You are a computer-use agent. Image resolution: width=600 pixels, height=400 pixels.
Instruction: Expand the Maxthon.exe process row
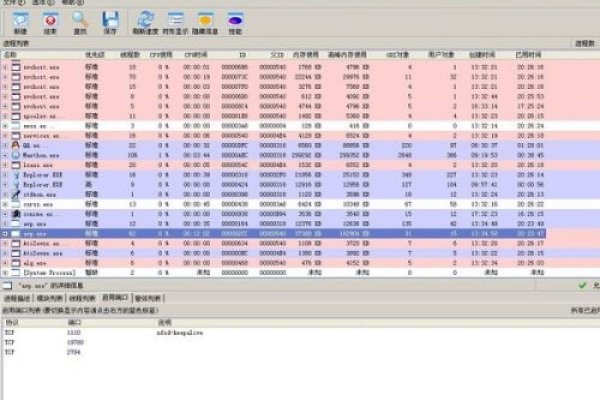tap(5, 154)
